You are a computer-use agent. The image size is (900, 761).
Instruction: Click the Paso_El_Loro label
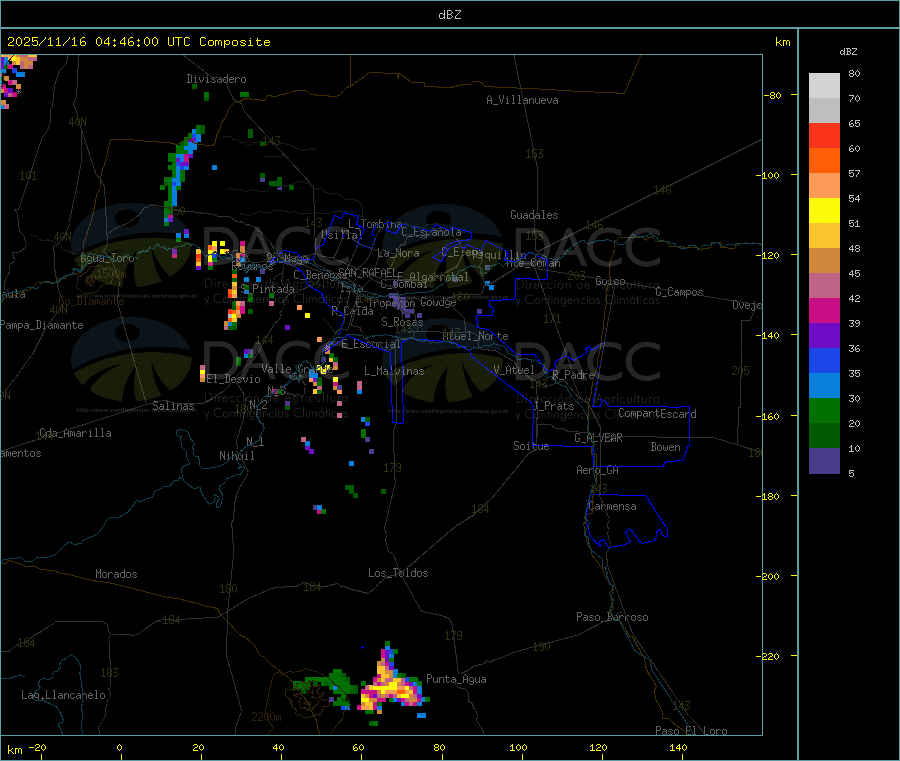(691, 731)
